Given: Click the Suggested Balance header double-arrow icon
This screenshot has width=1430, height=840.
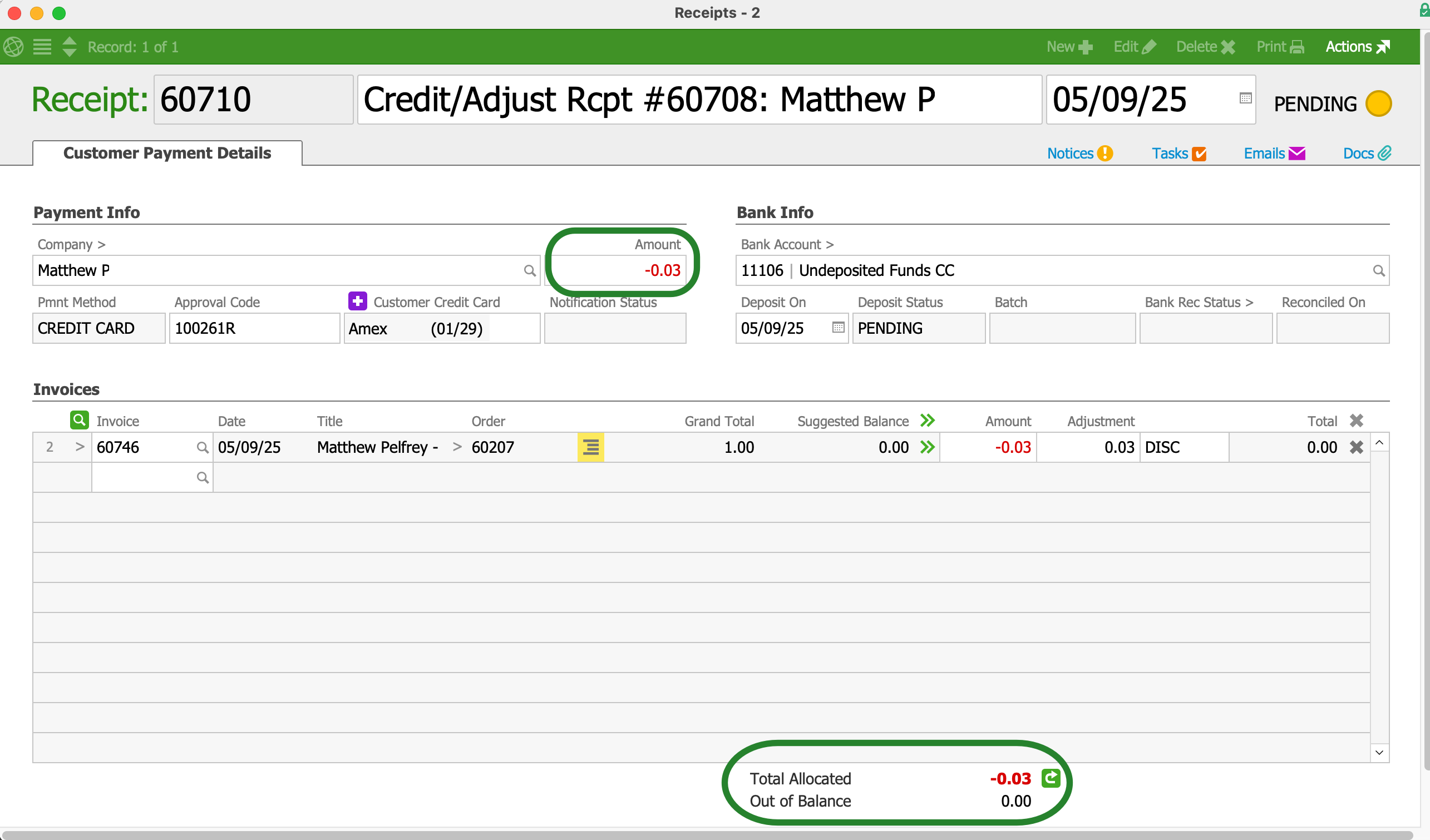Looking at the screenshot, I should pos(927,421).
